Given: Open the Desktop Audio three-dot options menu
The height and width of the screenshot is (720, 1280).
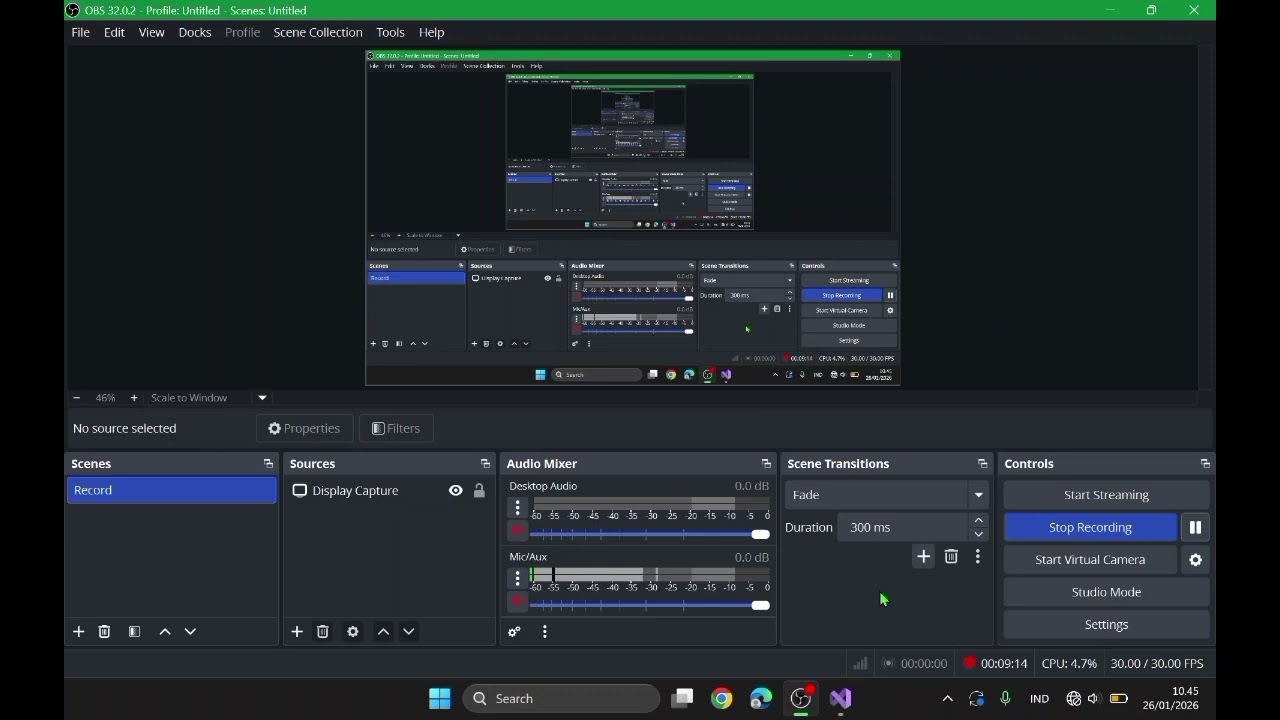Looking at the screenshot, I should tap(518, 509).
